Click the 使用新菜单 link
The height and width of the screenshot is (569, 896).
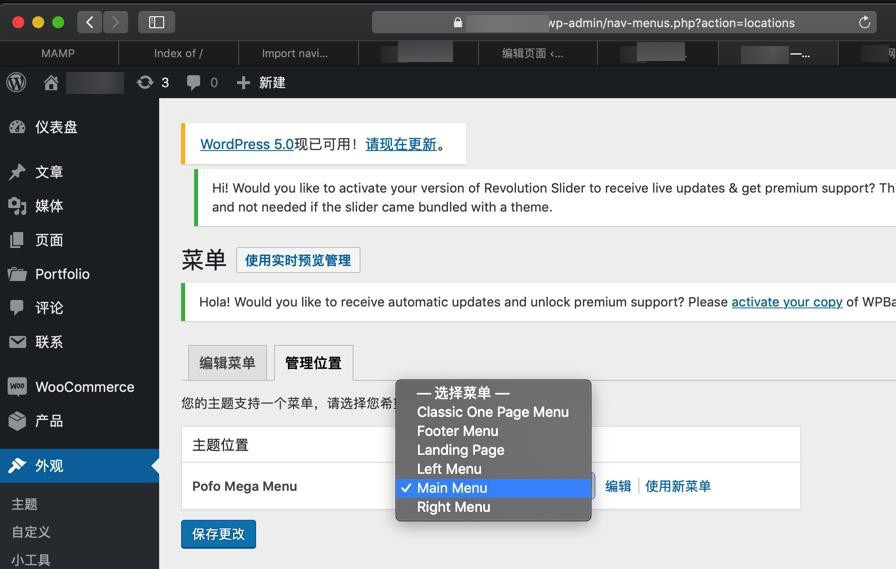(x=678, y=486)
